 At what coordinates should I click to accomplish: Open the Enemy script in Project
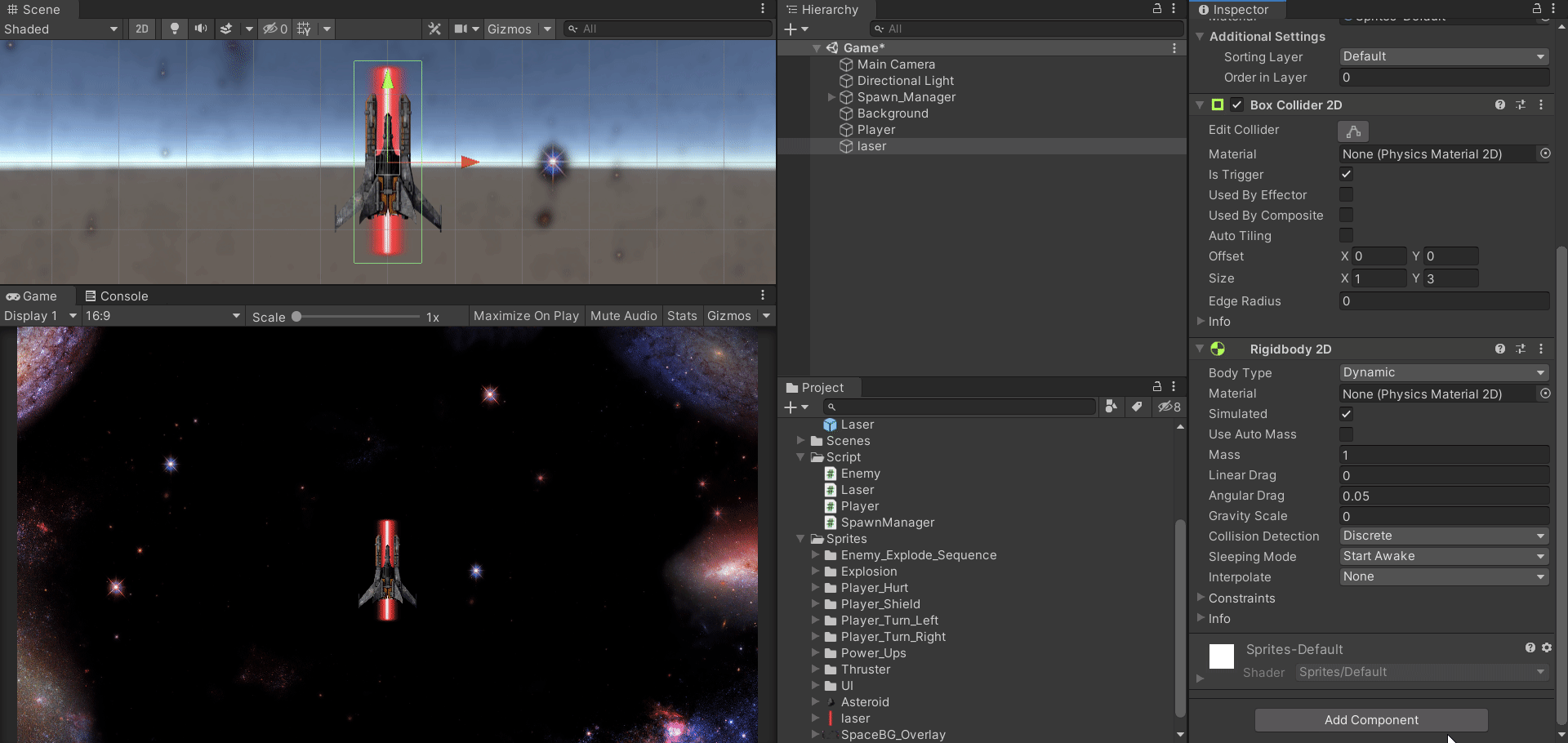pyautogui.click(x=860, y=474)
